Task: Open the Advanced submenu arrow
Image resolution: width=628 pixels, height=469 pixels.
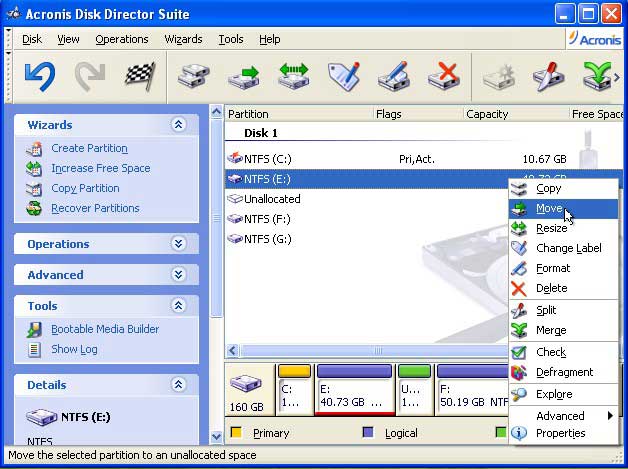Action: (610, 416)
